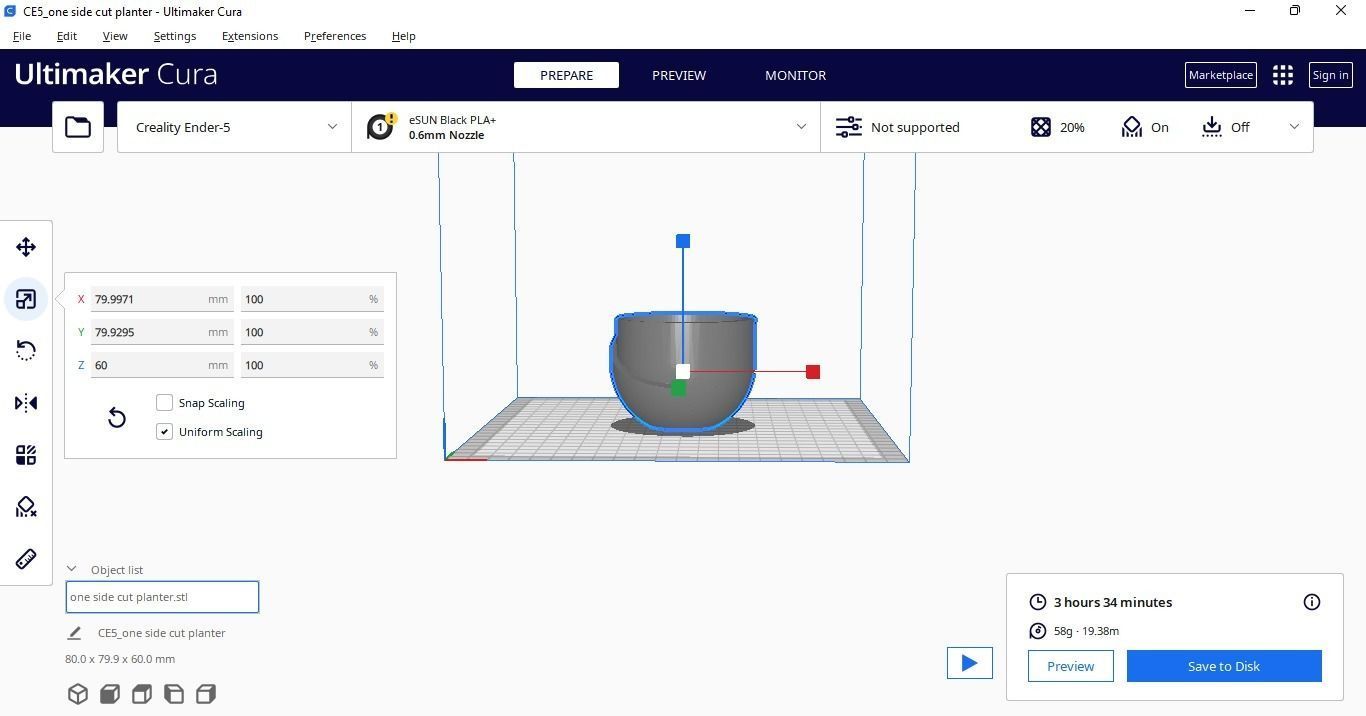Image resolution: width=1366 pixels, height=716 pixels.
Task: Edit the Y size in mm field
Action: click(162, 332)
